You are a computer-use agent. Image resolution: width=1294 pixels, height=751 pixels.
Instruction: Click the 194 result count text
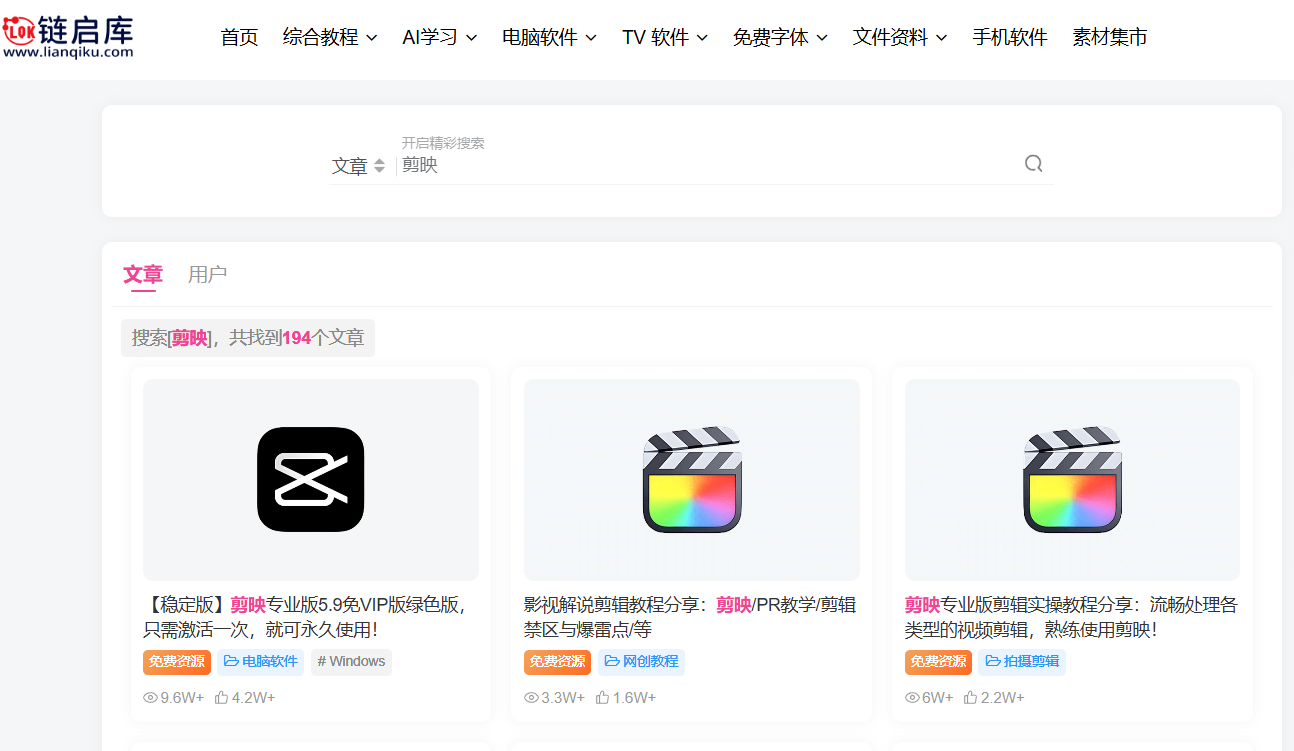(297, 338)
